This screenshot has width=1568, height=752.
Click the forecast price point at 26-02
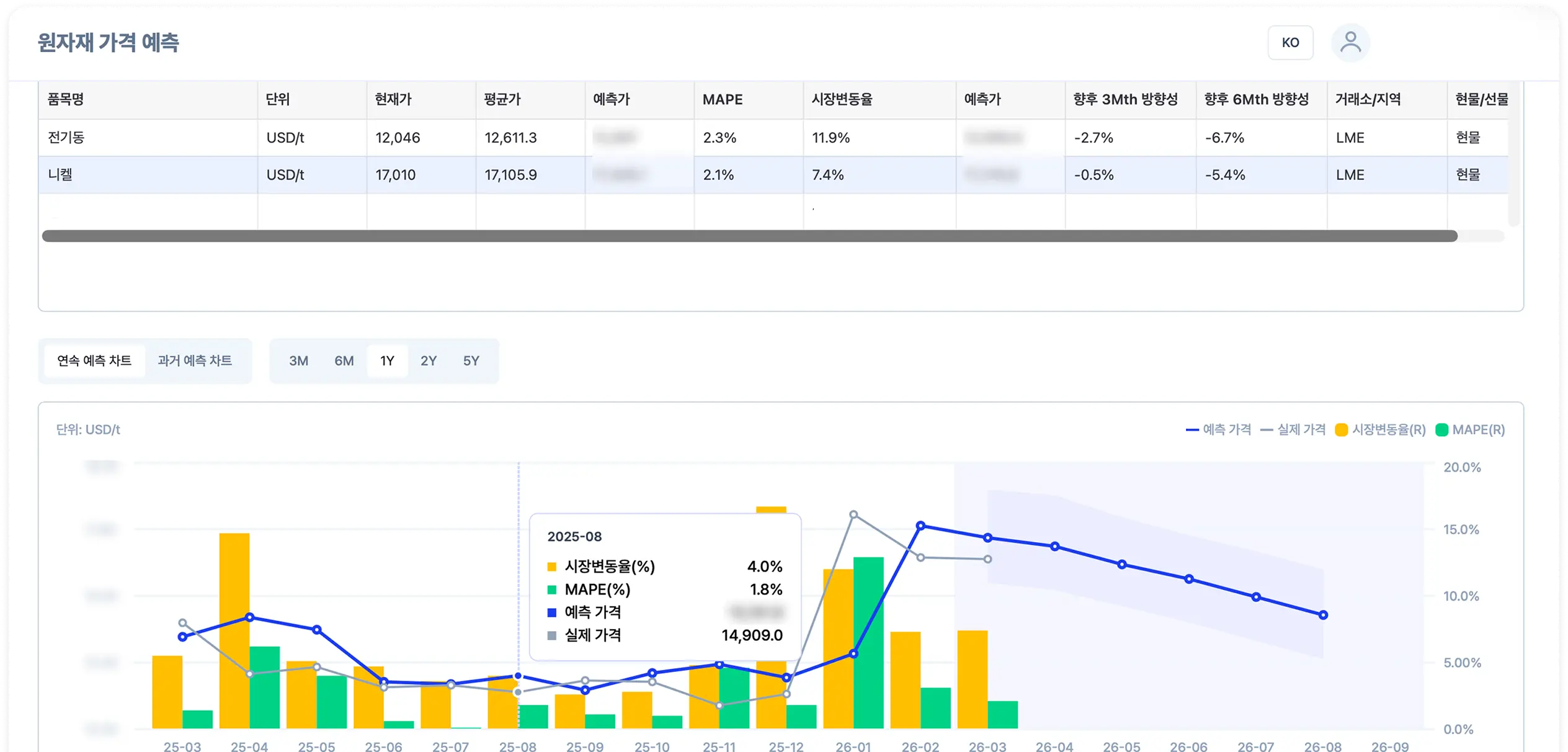point(920,526)
